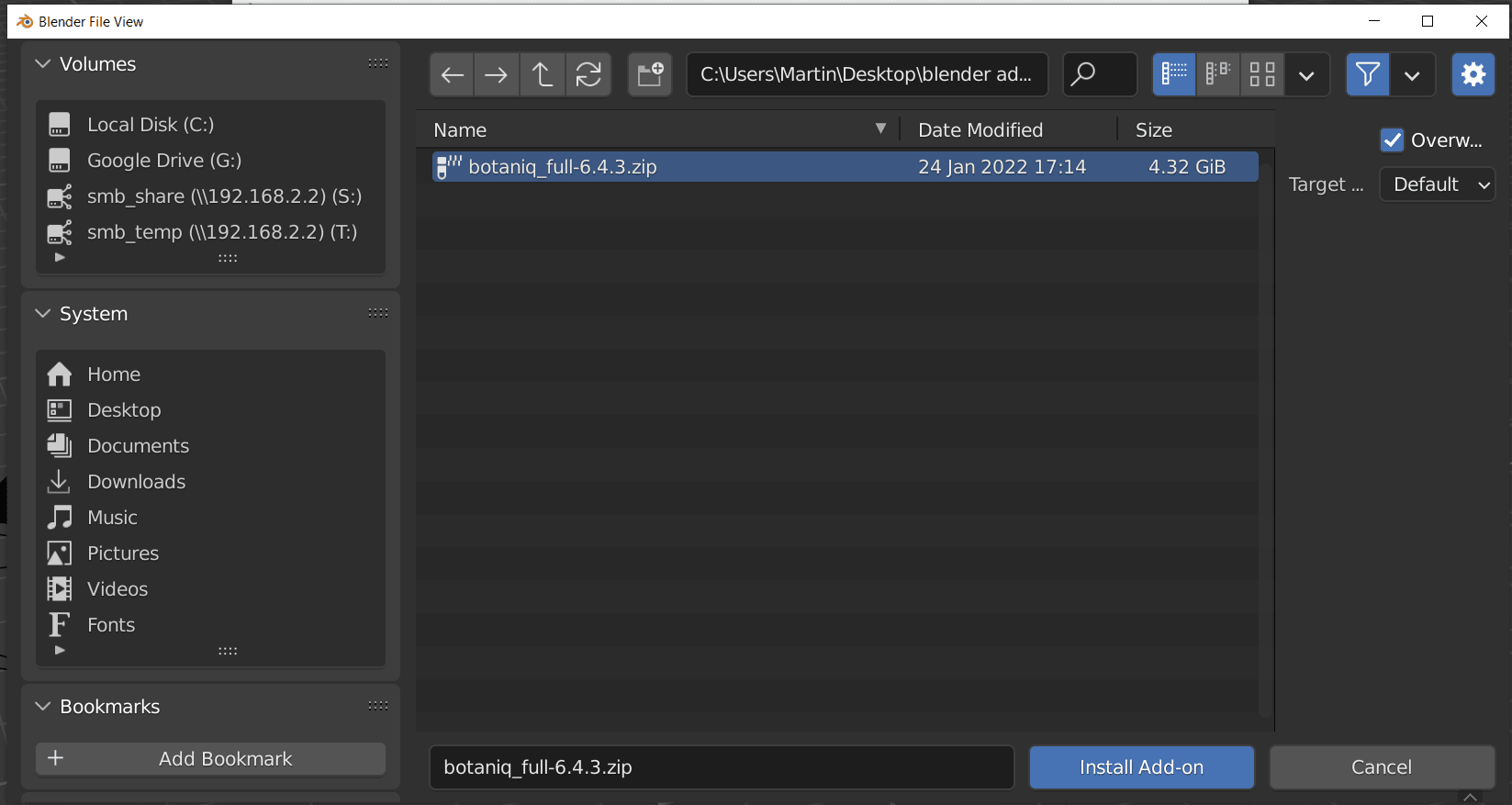Uncheck the Overwrite checkbox
The height and width of the screenshot is (805, 1512).
1393,140
